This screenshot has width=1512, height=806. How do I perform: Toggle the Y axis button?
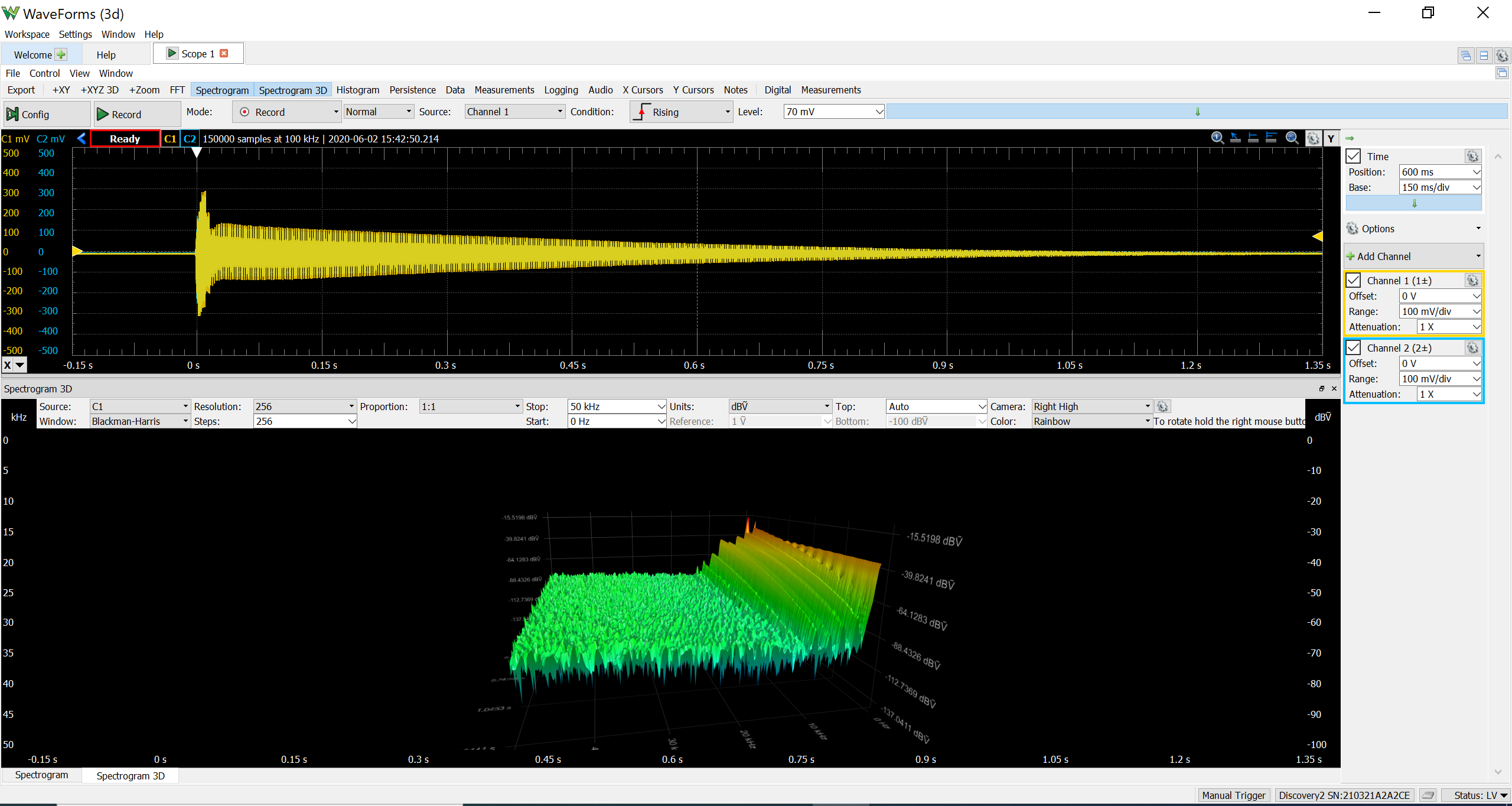click(x=1331, y=138)
